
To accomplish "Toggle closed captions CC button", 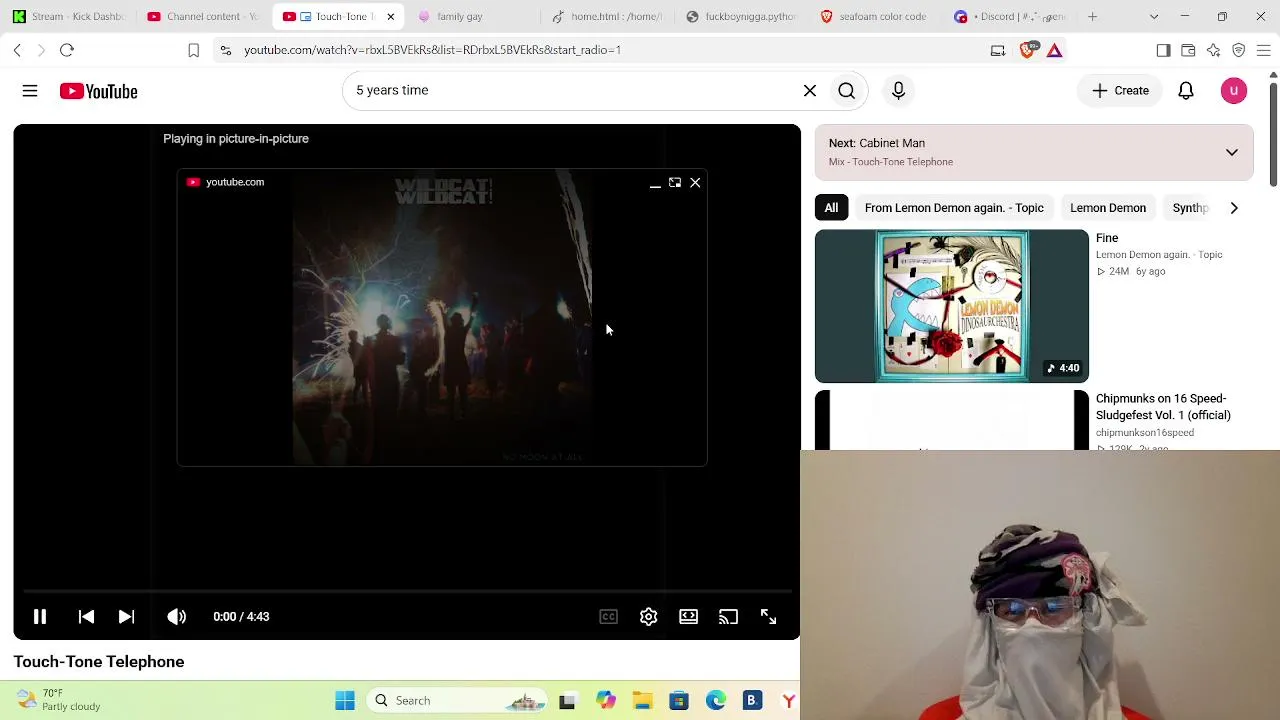I will tap(608, 617).
